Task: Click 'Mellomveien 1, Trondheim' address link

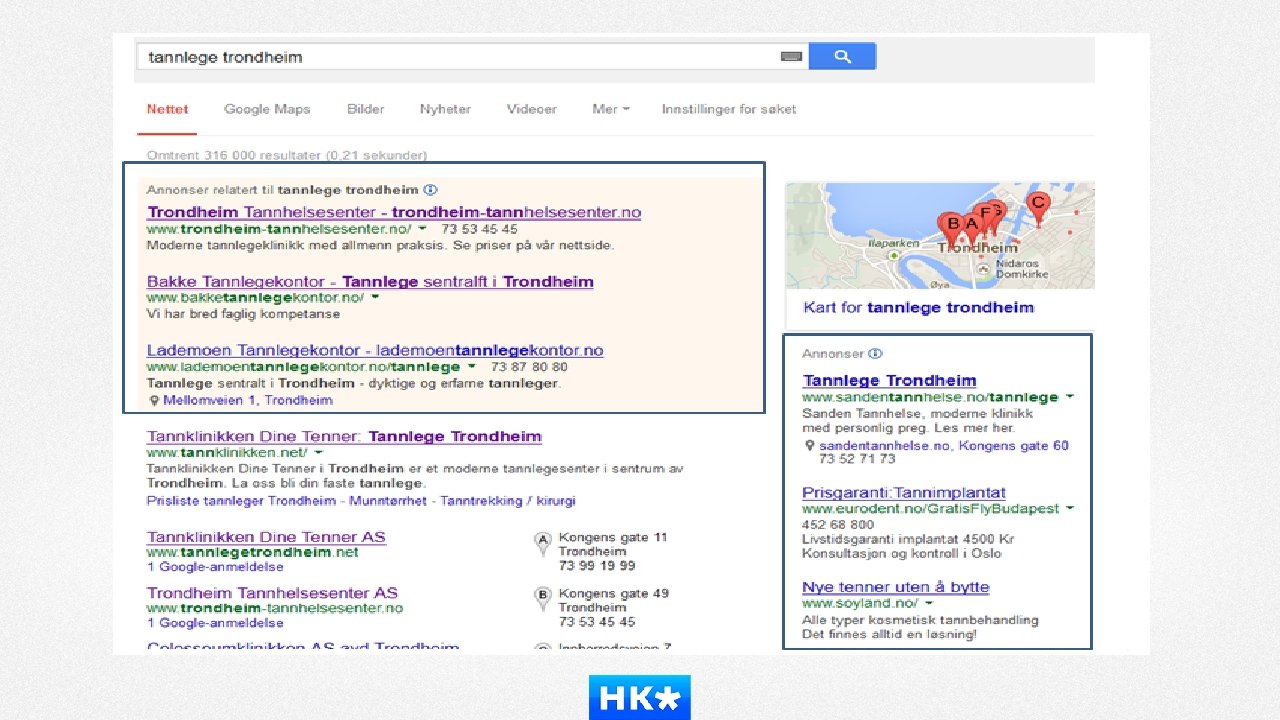Action: 248,400
